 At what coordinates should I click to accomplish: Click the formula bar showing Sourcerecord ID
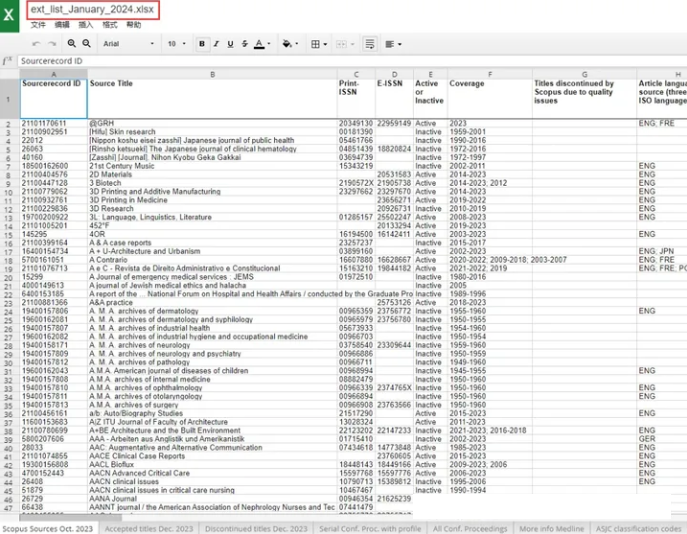click(351, 61)
